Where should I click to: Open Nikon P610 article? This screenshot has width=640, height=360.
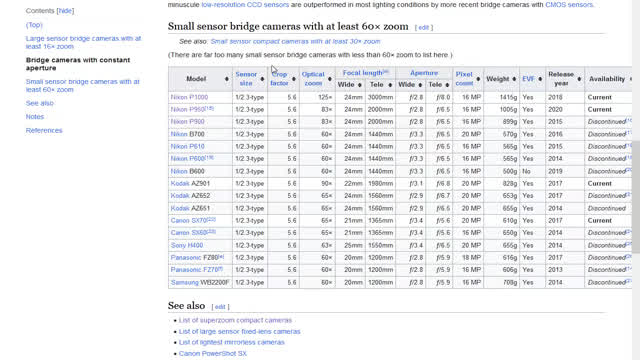[x=187, y=147]
